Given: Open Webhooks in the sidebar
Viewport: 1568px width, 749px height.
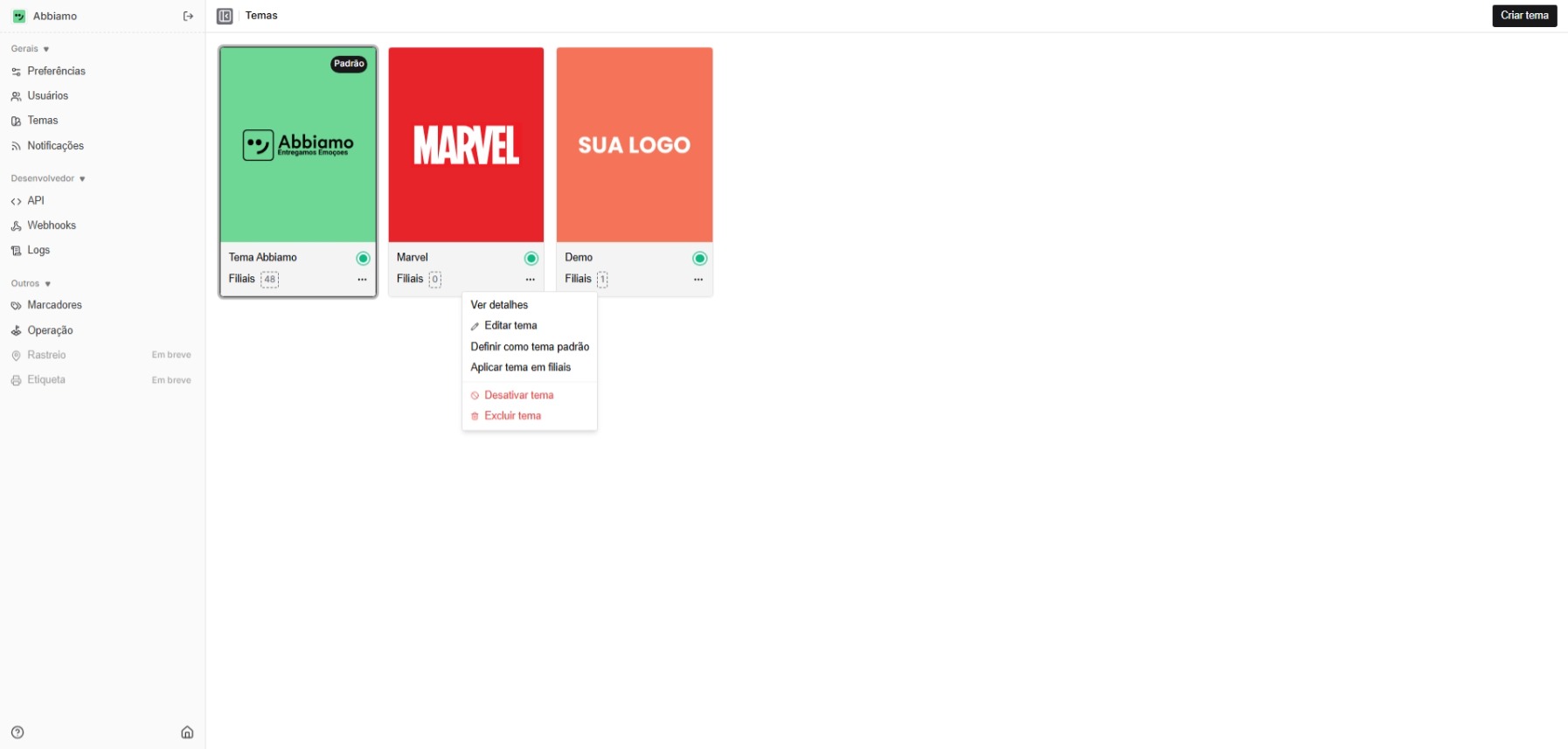Looking at the screenshot, I should pyautogui.click(x=52, y=225).
